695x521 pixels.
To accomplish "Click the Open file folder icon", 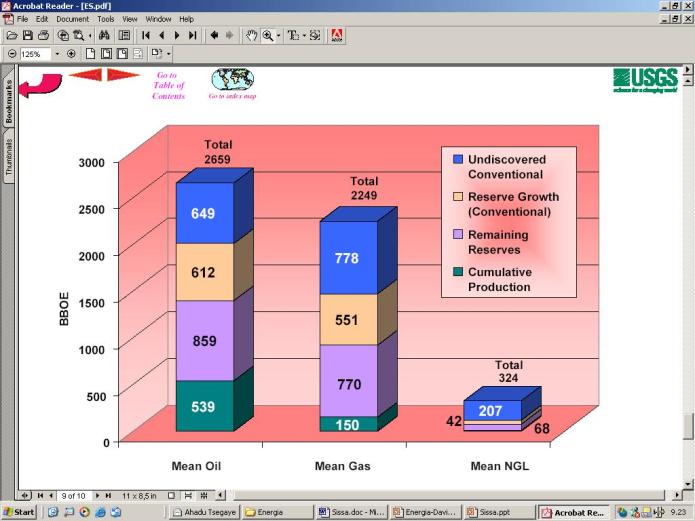I will tap(12, 35).
